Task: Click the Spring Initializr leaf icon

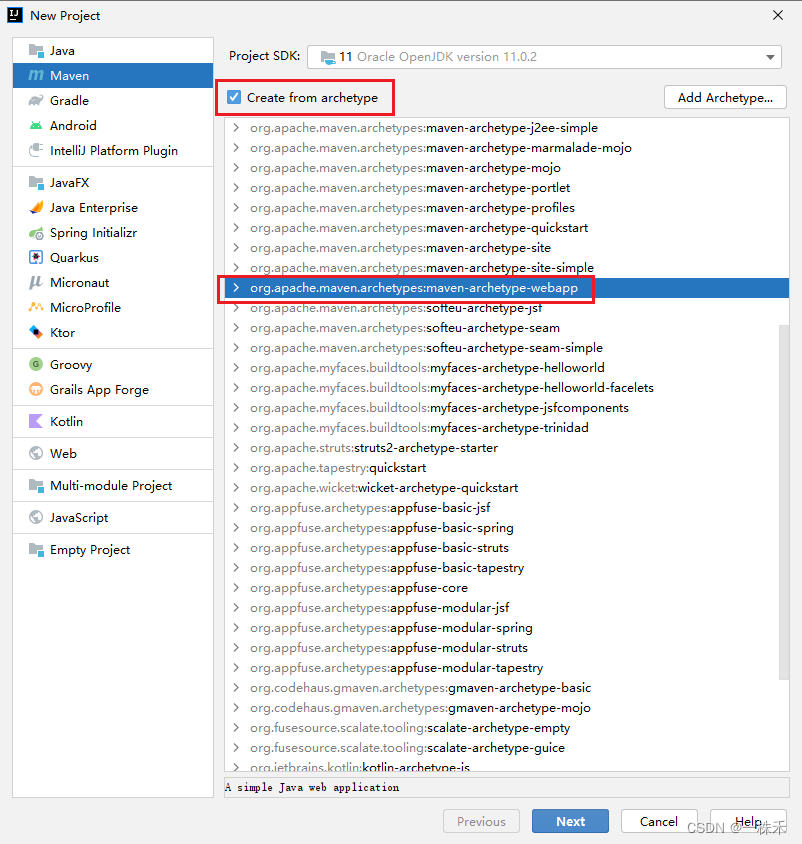Action: (36, 233)
